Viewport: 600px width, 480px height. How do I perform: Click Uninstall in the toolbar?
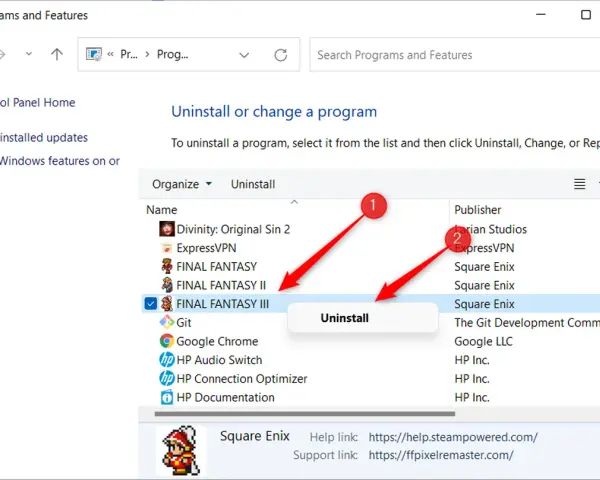coord(253,184)
